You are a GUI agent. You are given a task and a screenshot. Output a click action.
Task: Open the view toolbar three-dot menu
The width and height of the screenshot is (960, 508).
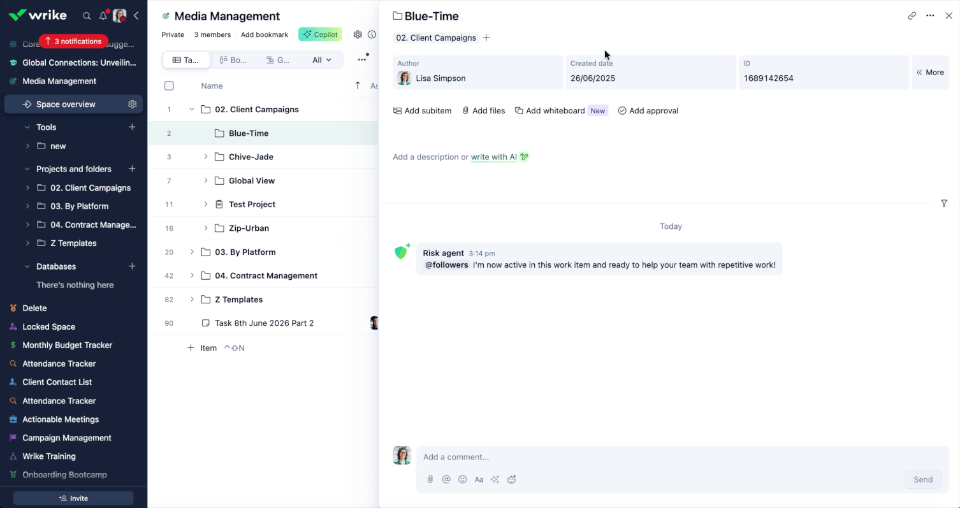(362, 59)
